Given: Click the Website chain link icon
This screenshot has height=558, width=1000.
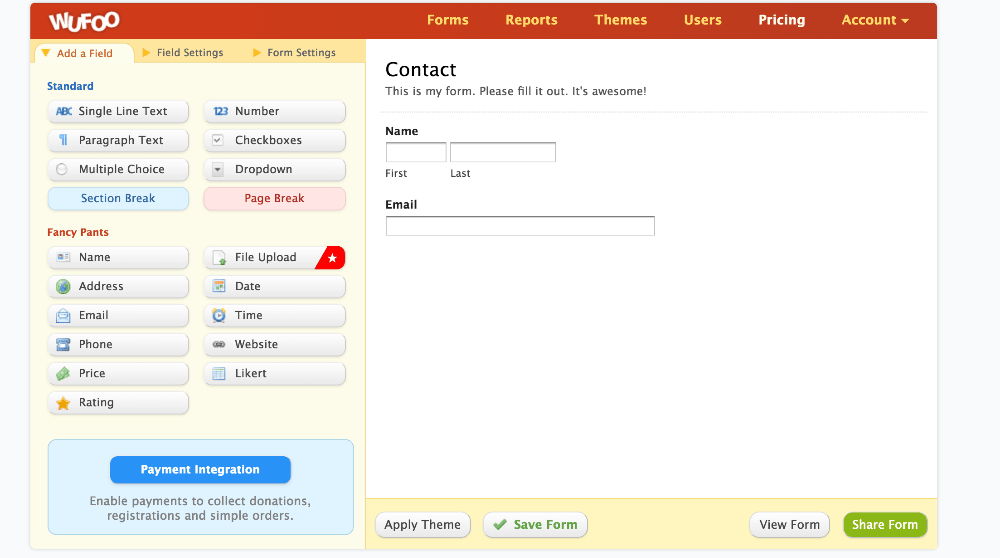Looking at the screenshot, I should pos(219,344).
